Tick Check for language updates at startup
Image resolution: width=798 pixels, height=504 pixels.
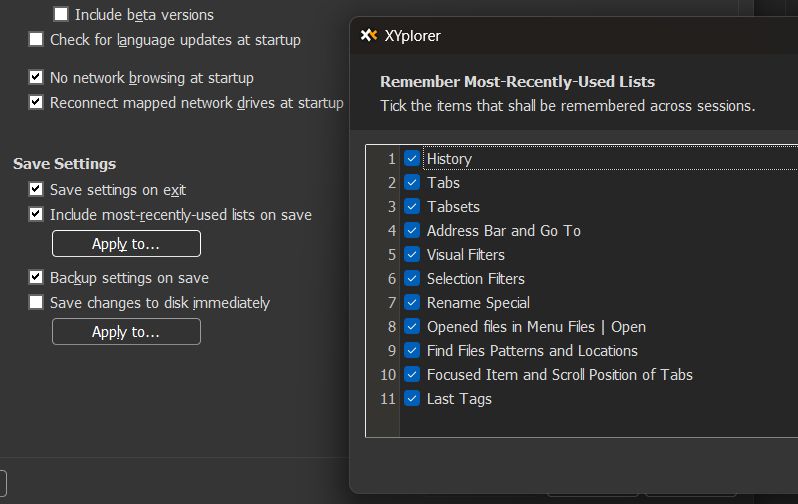[x=36, y=40]
